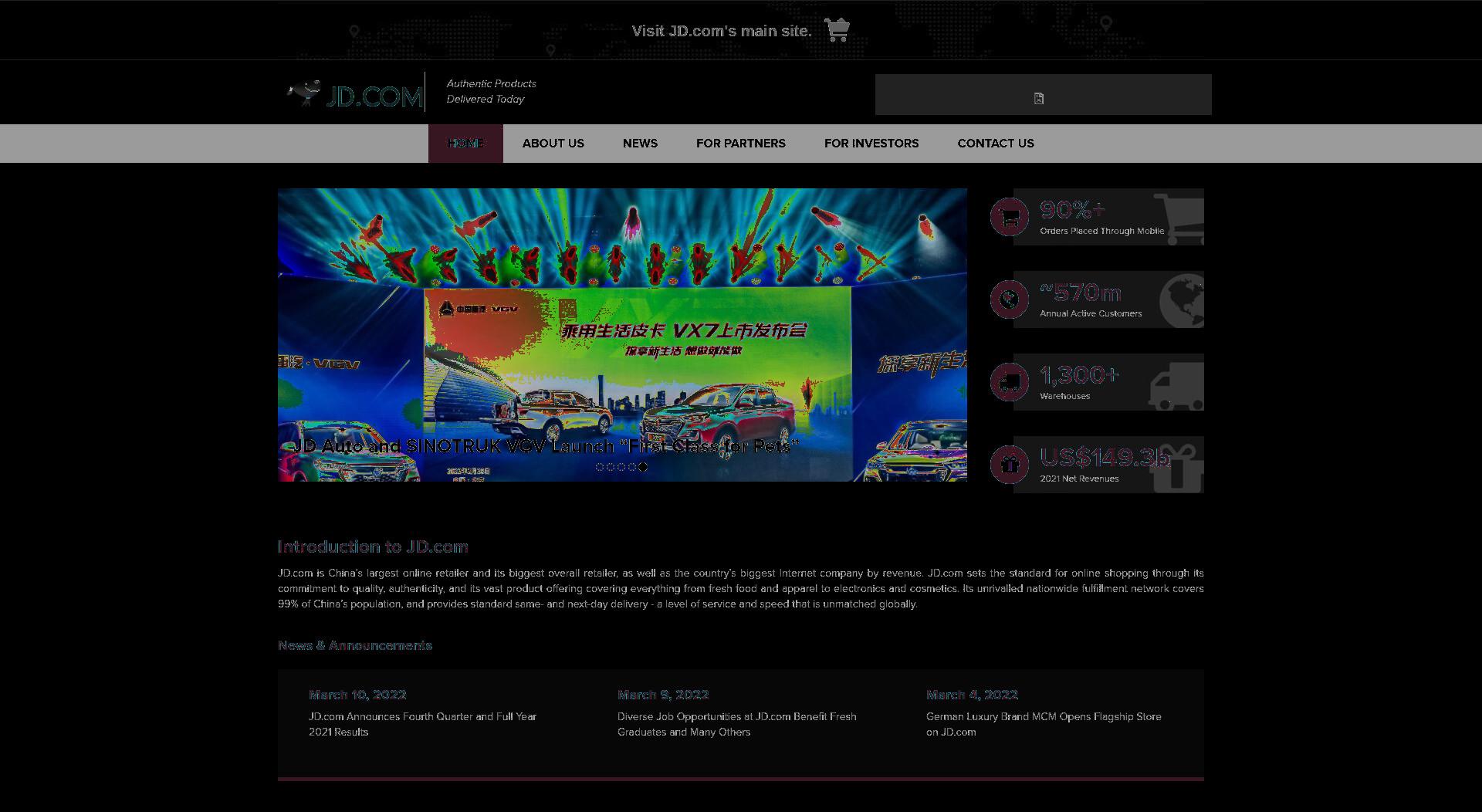Select the fifth (active) carousel slide dot
This screenshot has height=812, width=1482.
click(x=643, y=467)
